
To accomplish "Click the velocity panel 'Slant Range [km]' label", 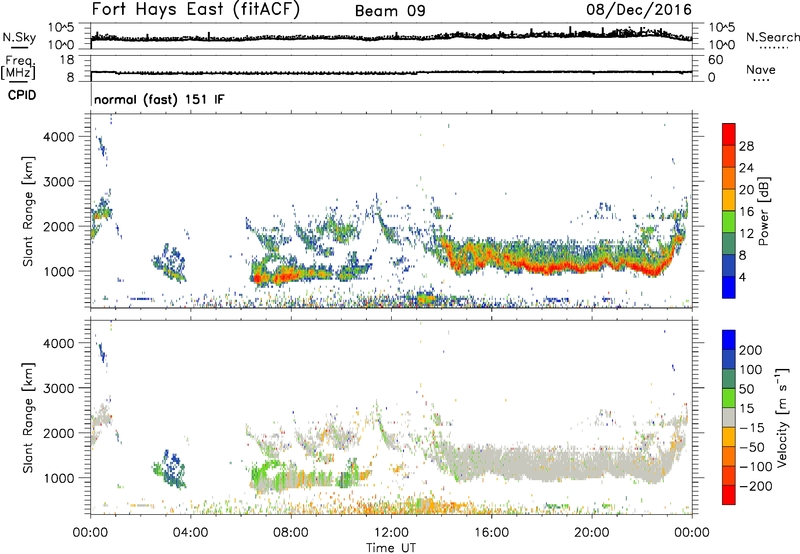I will pyautogui.click(x=28, y=418).
